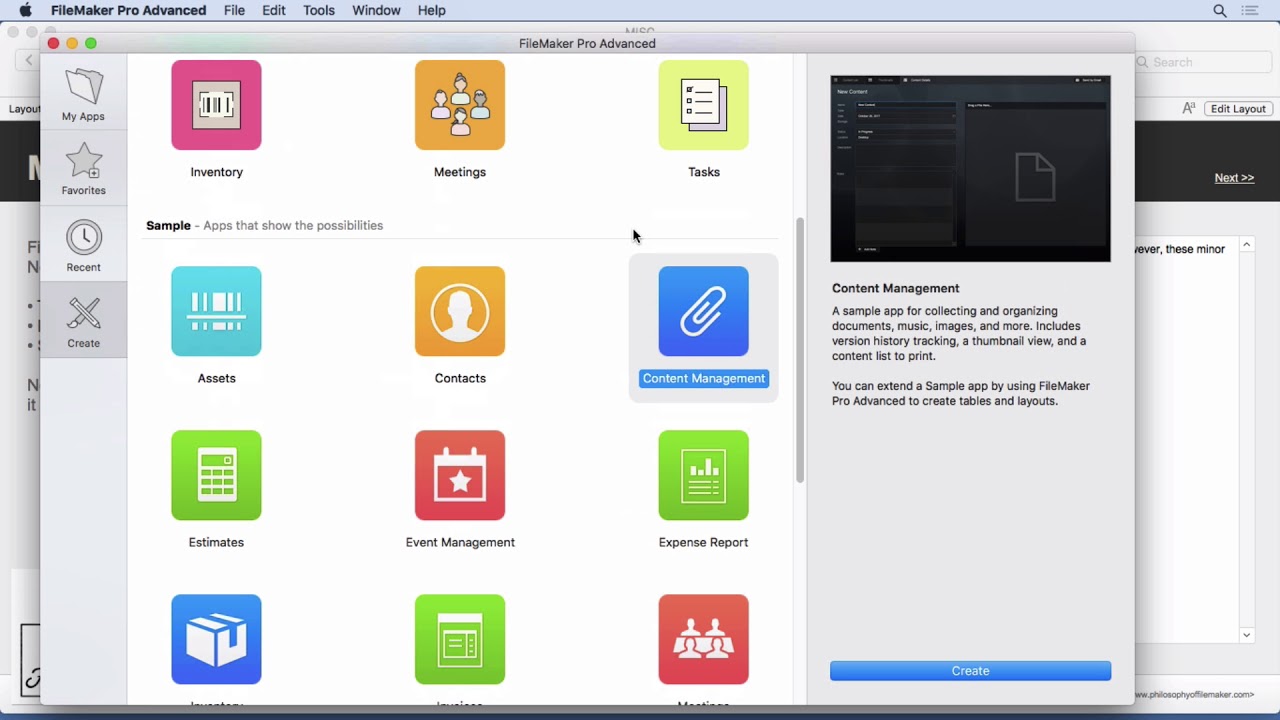Select the Create sidebar section
Screen dimensions: 1280x720
click(83, 322)
